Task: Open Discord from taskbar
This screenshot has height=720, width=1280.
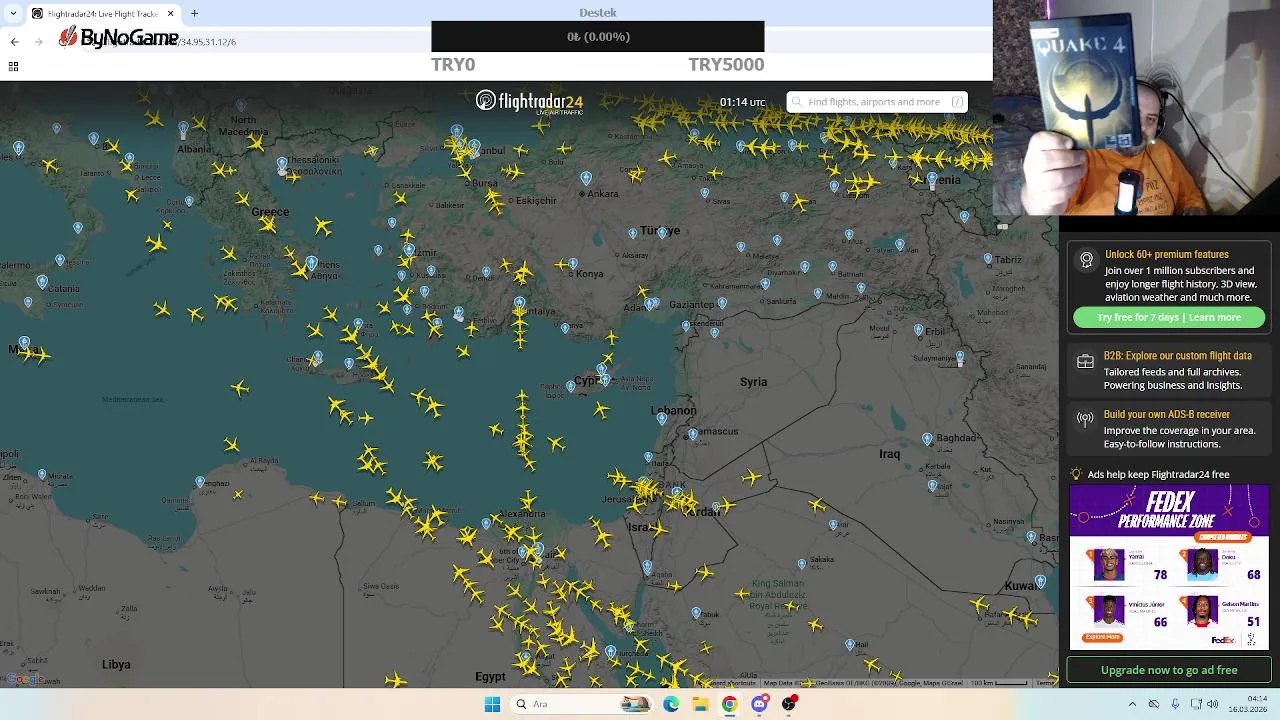Action: (x=760, y=704)
